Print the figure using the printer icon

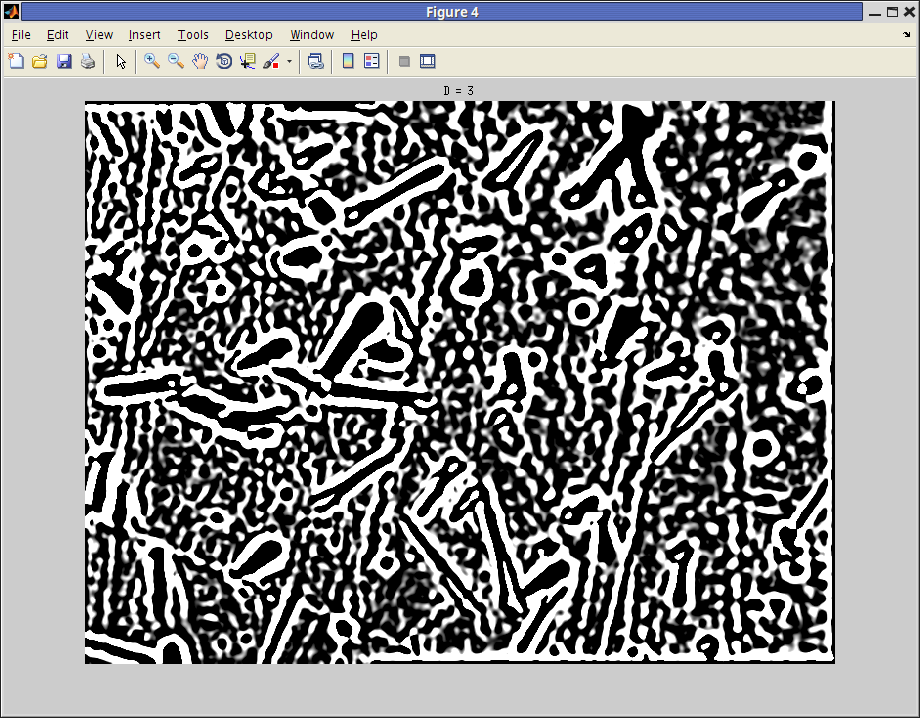[x=88, y=61]
